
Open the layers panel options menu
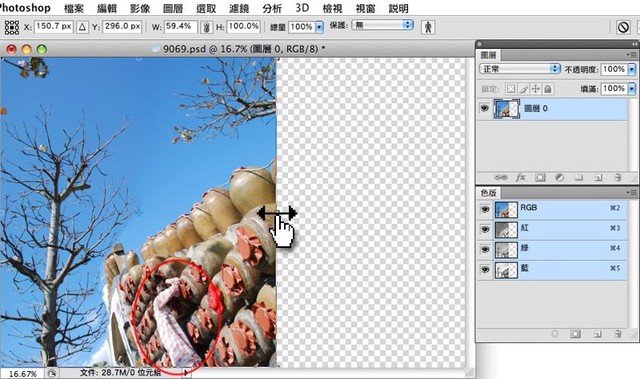click(x=632, y=55)
